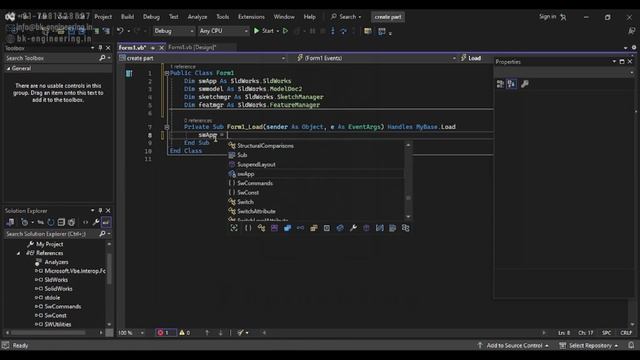Close the Form1.vb tab
This screenshot has height=360, width=640.
coord(161,48)
